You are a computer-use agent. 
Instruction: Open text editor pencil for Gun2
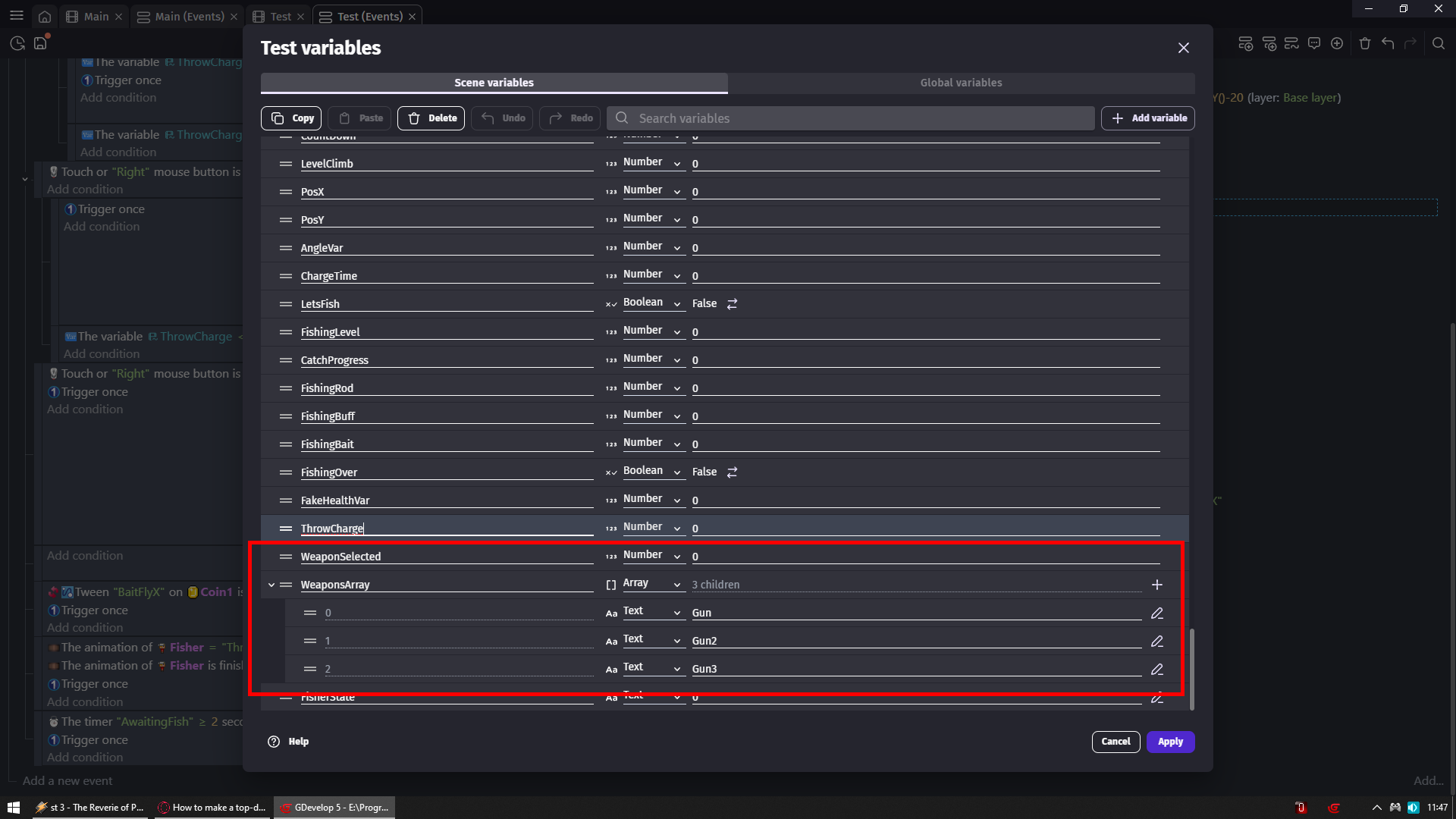coord(1156,642)
